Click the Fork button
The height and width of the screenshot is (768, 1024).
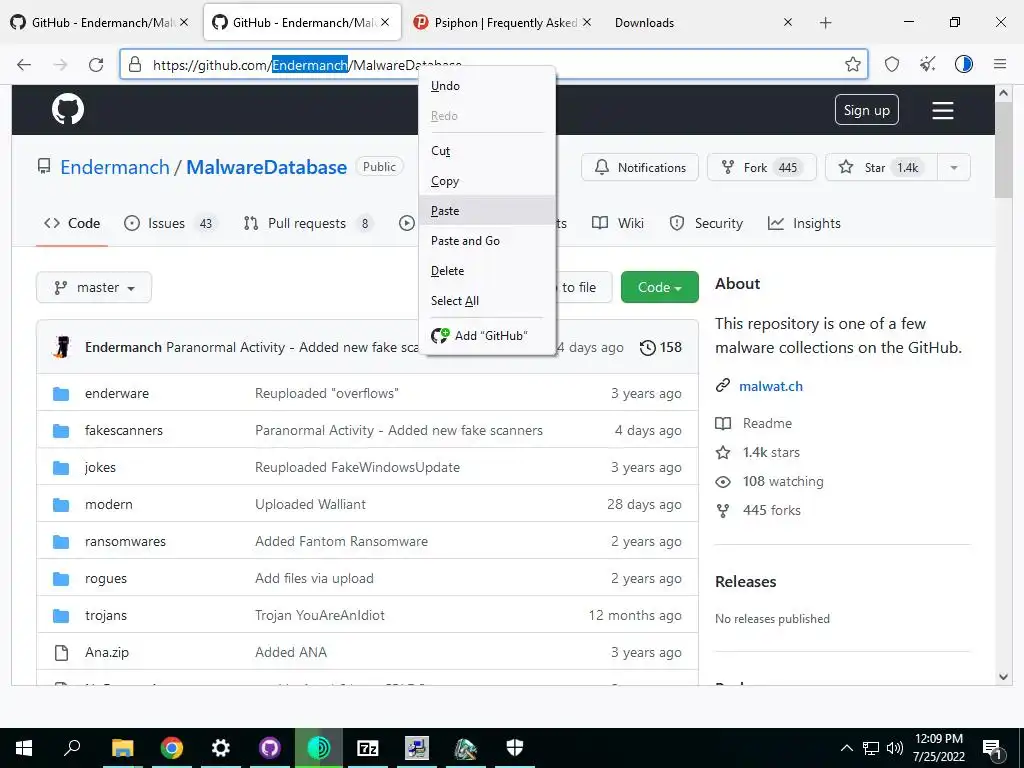pos(761,167)
